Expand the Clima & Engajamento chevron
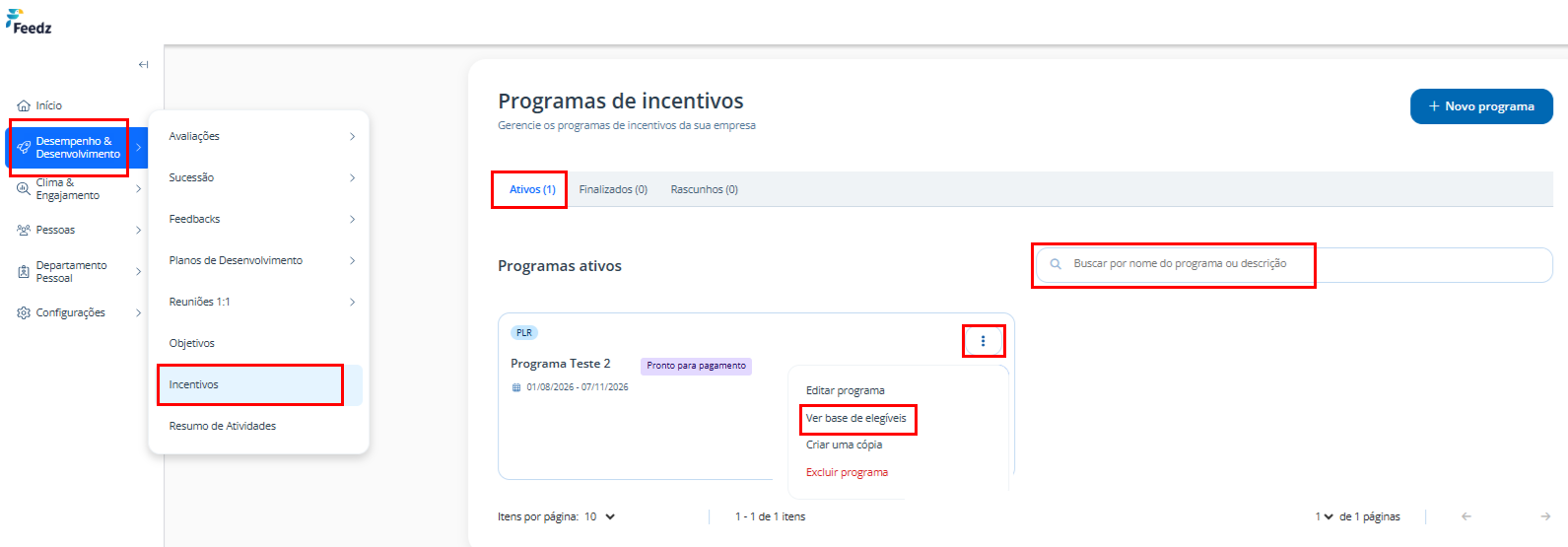The width and height of the screenshot is (1568, 547). point(139,188)
